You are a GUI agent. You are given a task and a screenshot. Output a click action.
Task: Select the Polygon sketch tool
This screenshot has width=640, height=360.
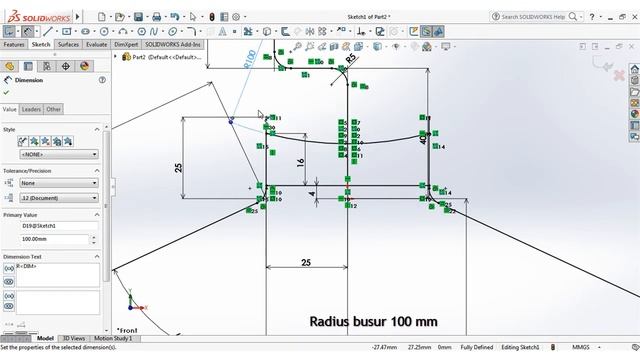point(142,31)
